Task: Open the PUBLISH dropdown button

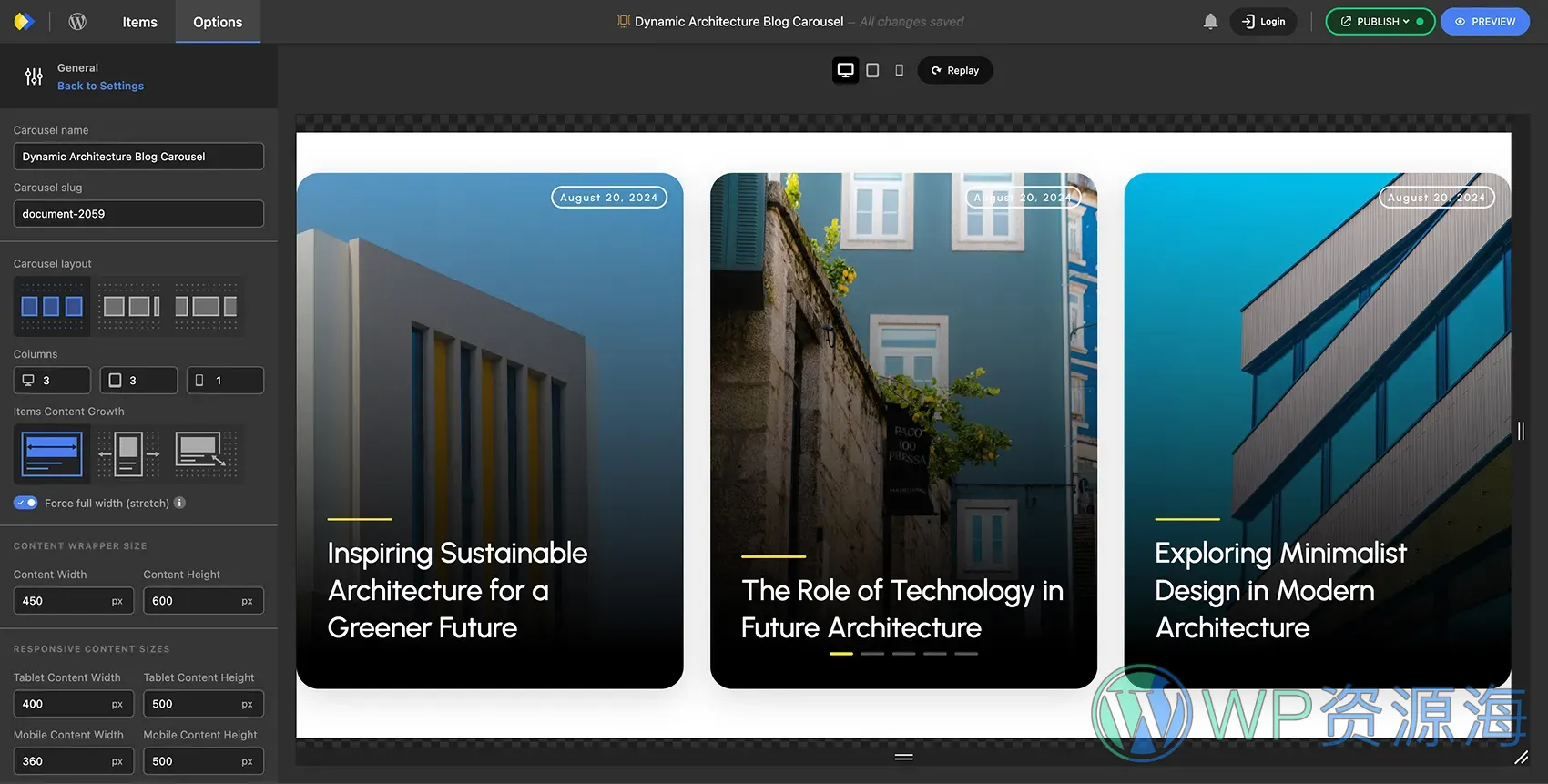Action: coord(1380,21)
